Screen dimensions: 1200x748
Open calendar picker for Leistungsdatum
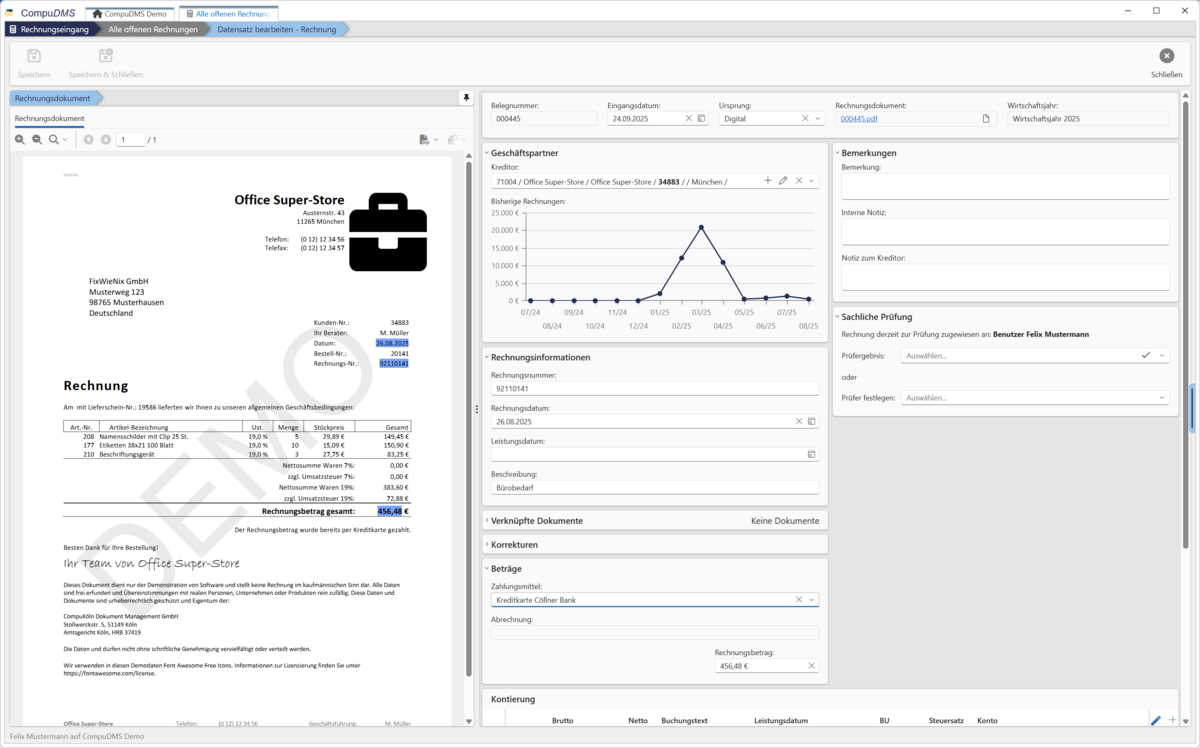(x=812, y=454)
